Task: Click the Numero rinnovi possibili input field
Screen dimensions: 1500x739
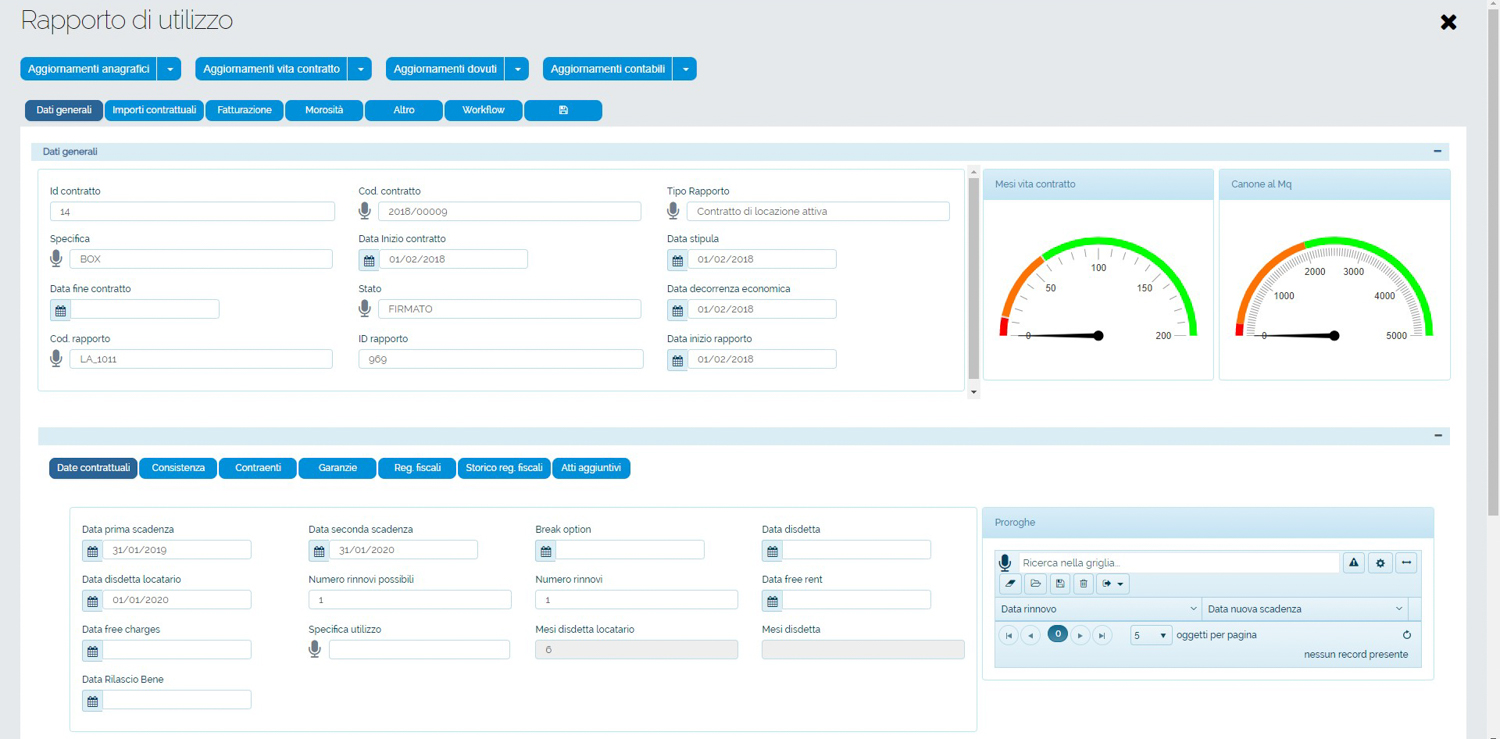Action: 410,600
